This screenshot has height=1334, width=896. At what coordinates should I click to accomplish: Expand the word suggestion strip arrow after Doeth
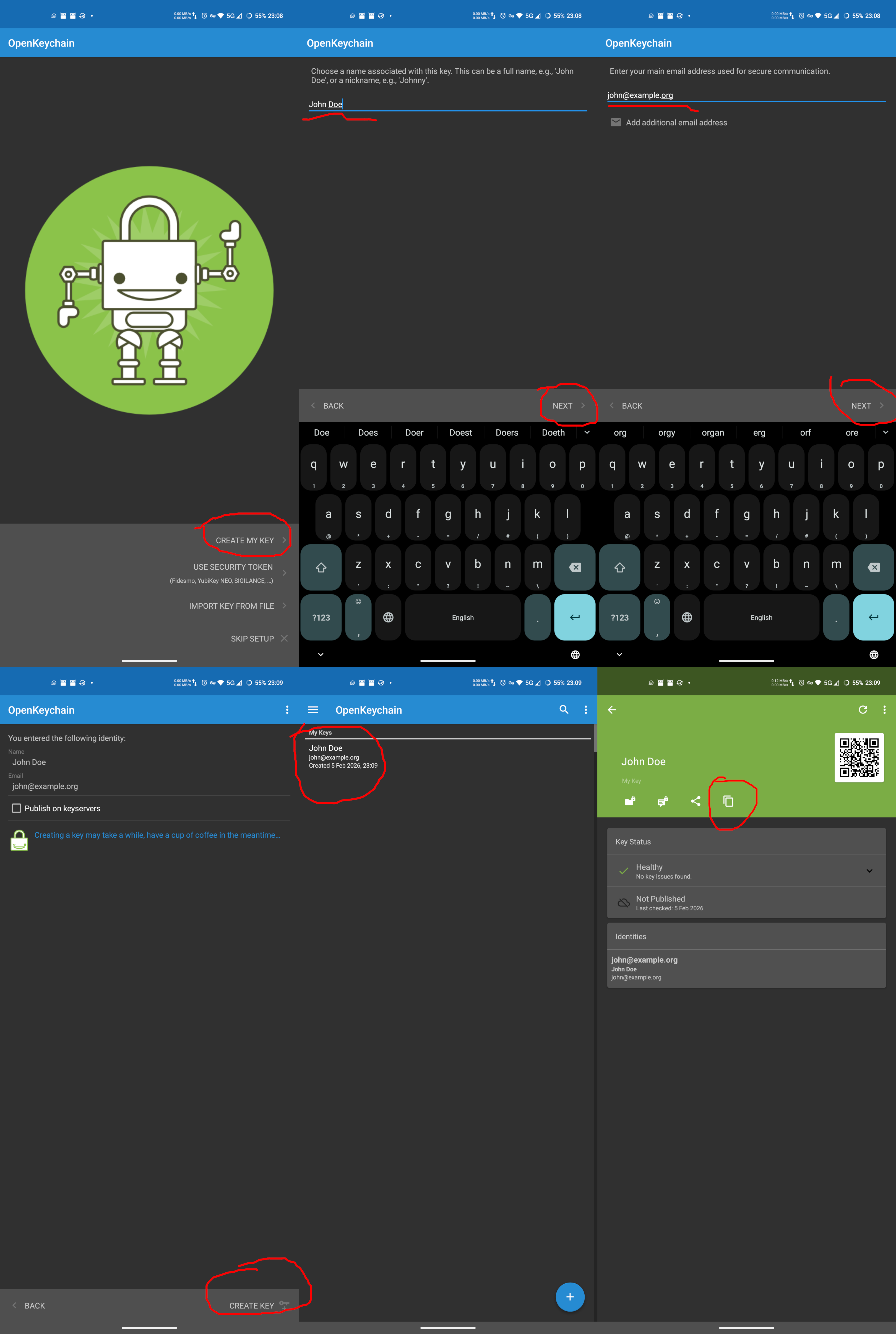coord(587,432)
